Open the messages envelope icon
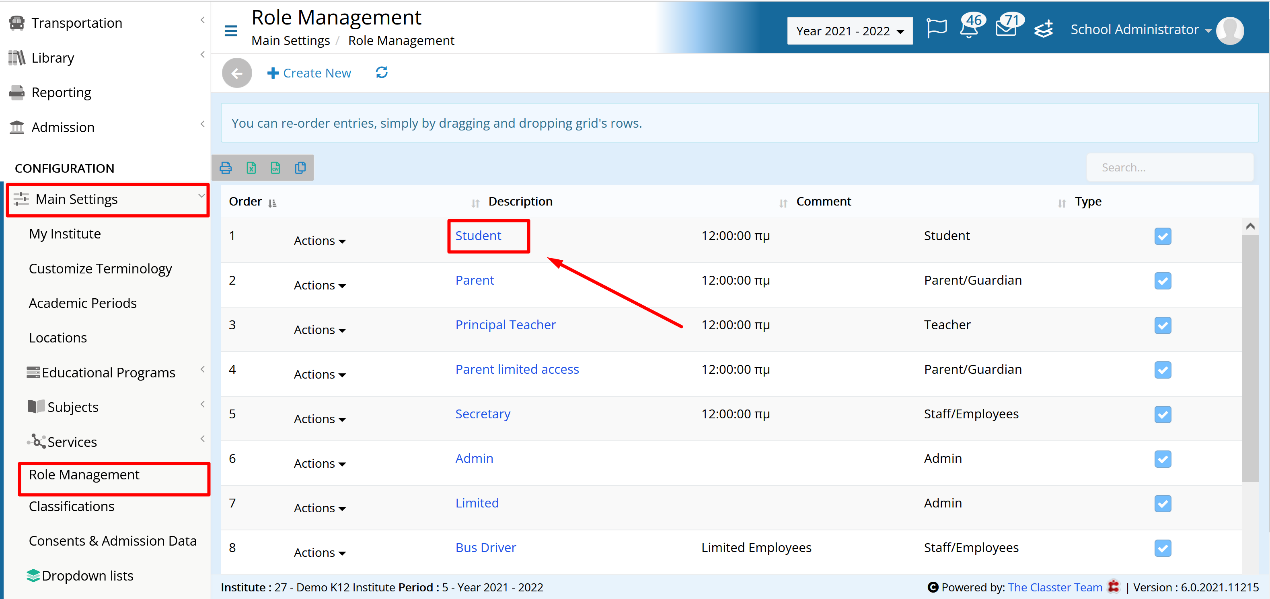The image size is (1270, 599). click(1006, 29)
